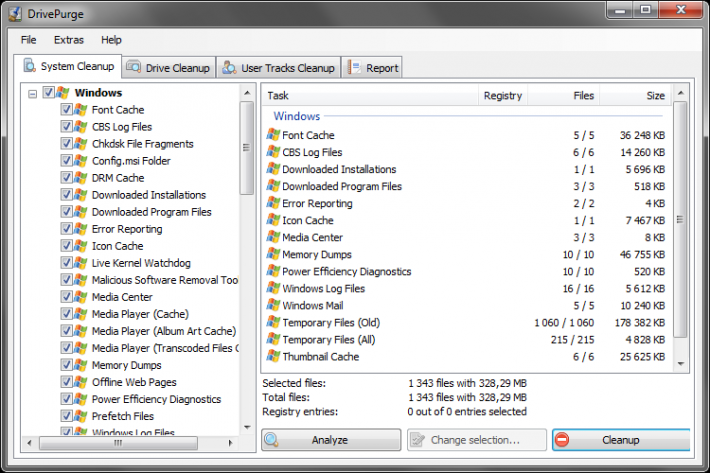Select the Temporary Files (All) result row
710x473 pixels.
coord(466,339)
